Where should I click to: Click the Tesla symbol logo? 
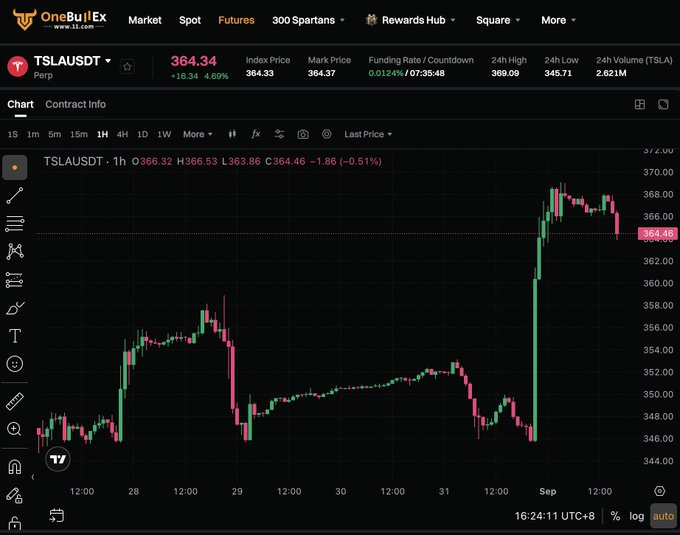click(x=18, y=66)
